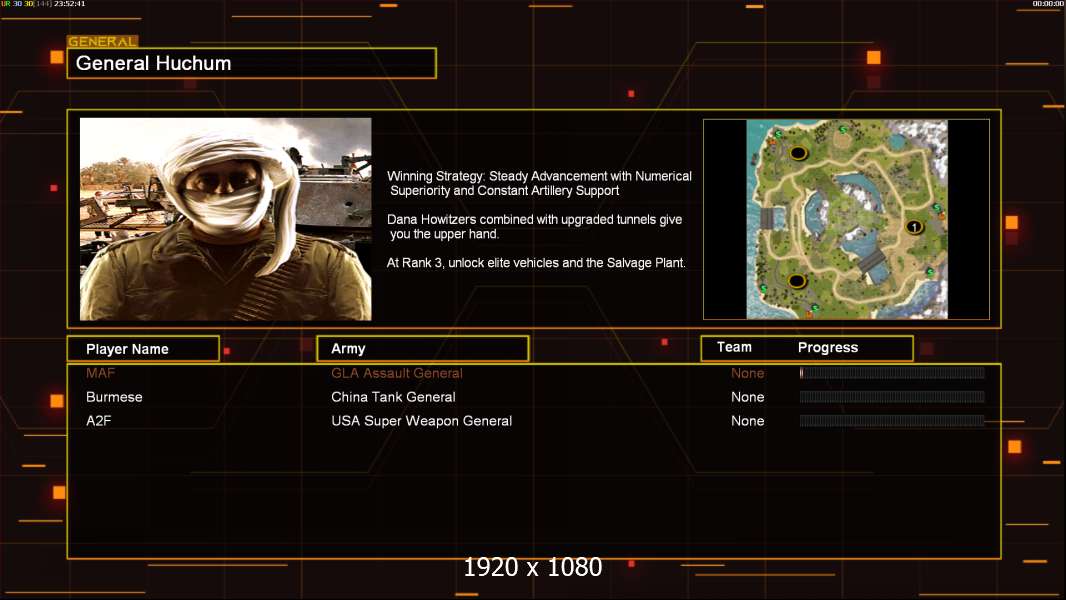Click the Dana Howitzers tip text

click(534, 226)
